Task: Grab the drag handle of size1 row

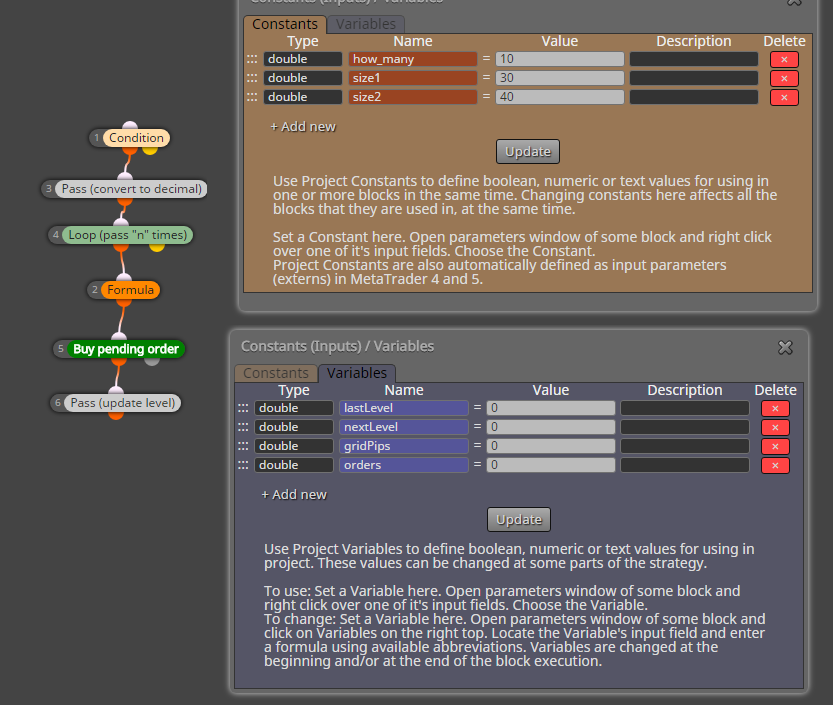Action: 252,78
